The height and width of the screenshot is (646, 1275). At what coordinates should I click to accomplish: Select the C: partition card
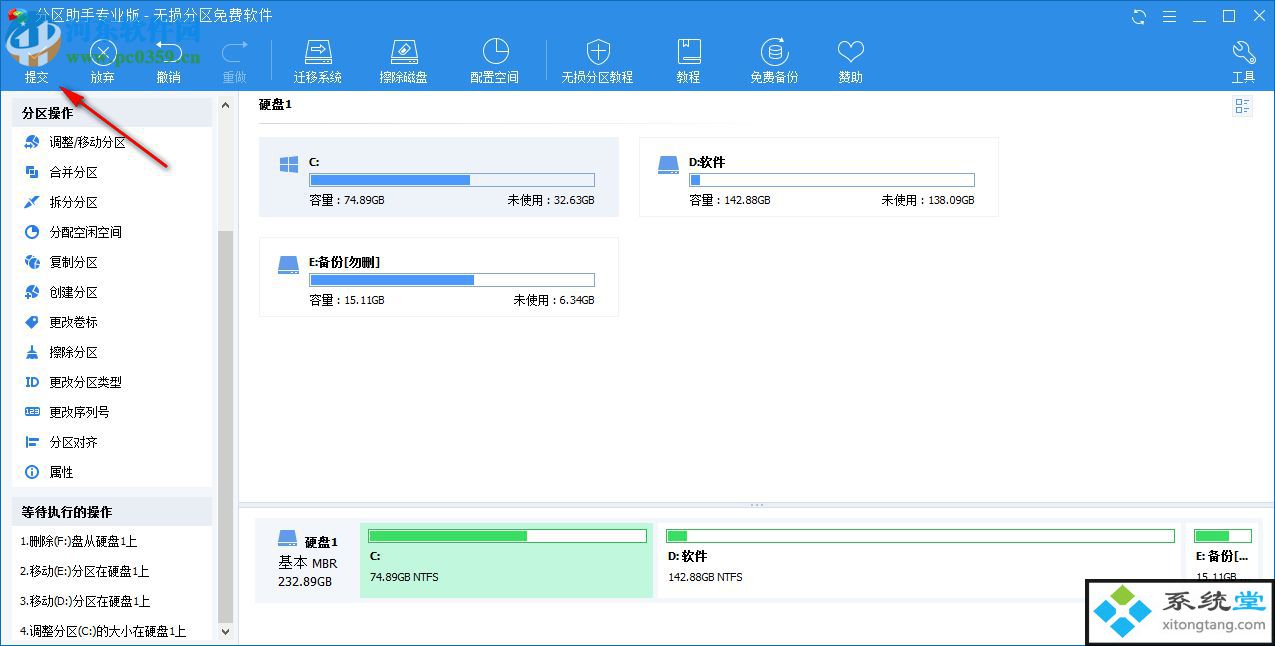[439, 177]
